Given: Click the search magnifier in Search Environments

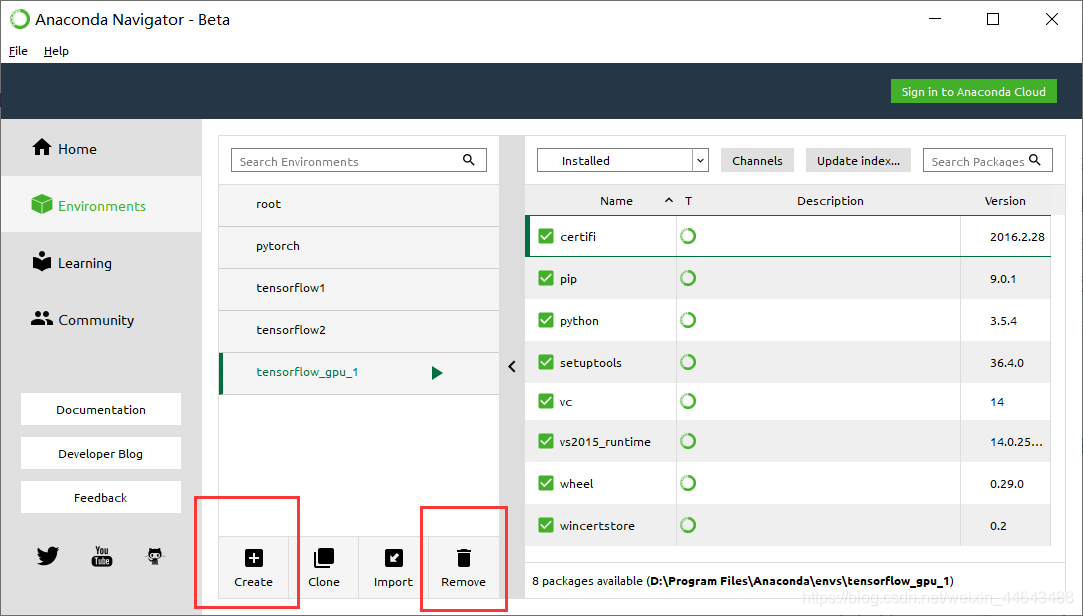Looking at the screenshot, I should tap(468, 160).
